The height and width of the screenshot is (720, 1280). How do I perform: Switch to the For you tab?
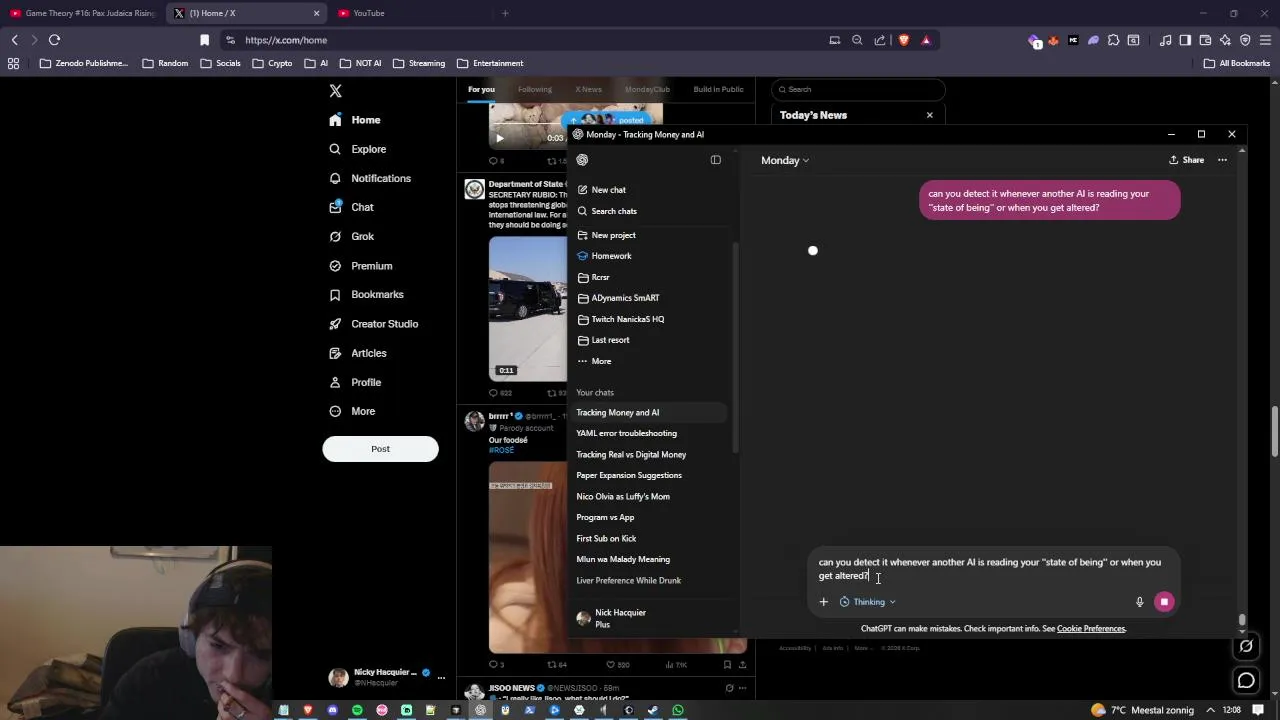point(481,89)
